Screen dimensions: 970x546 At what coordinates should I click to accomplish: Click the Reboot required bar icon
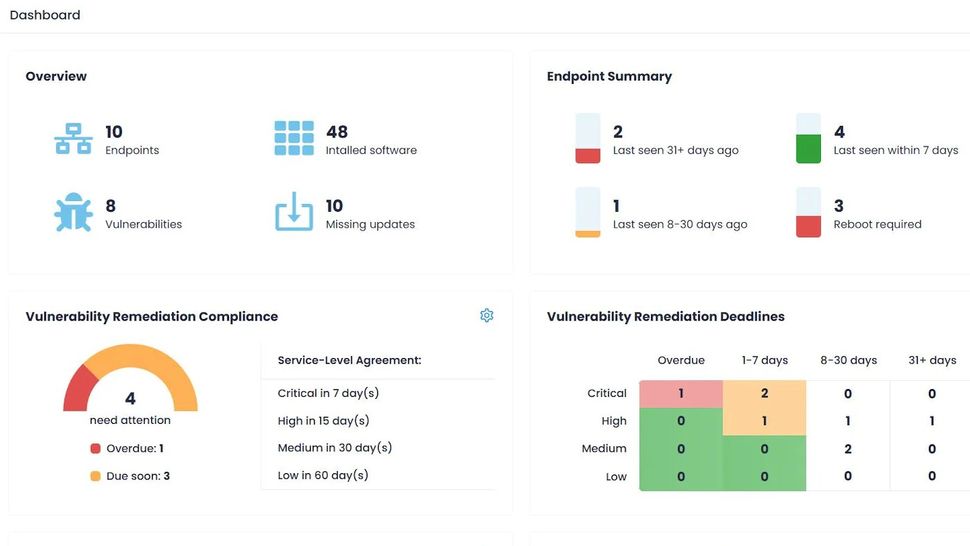click(808, 213)
